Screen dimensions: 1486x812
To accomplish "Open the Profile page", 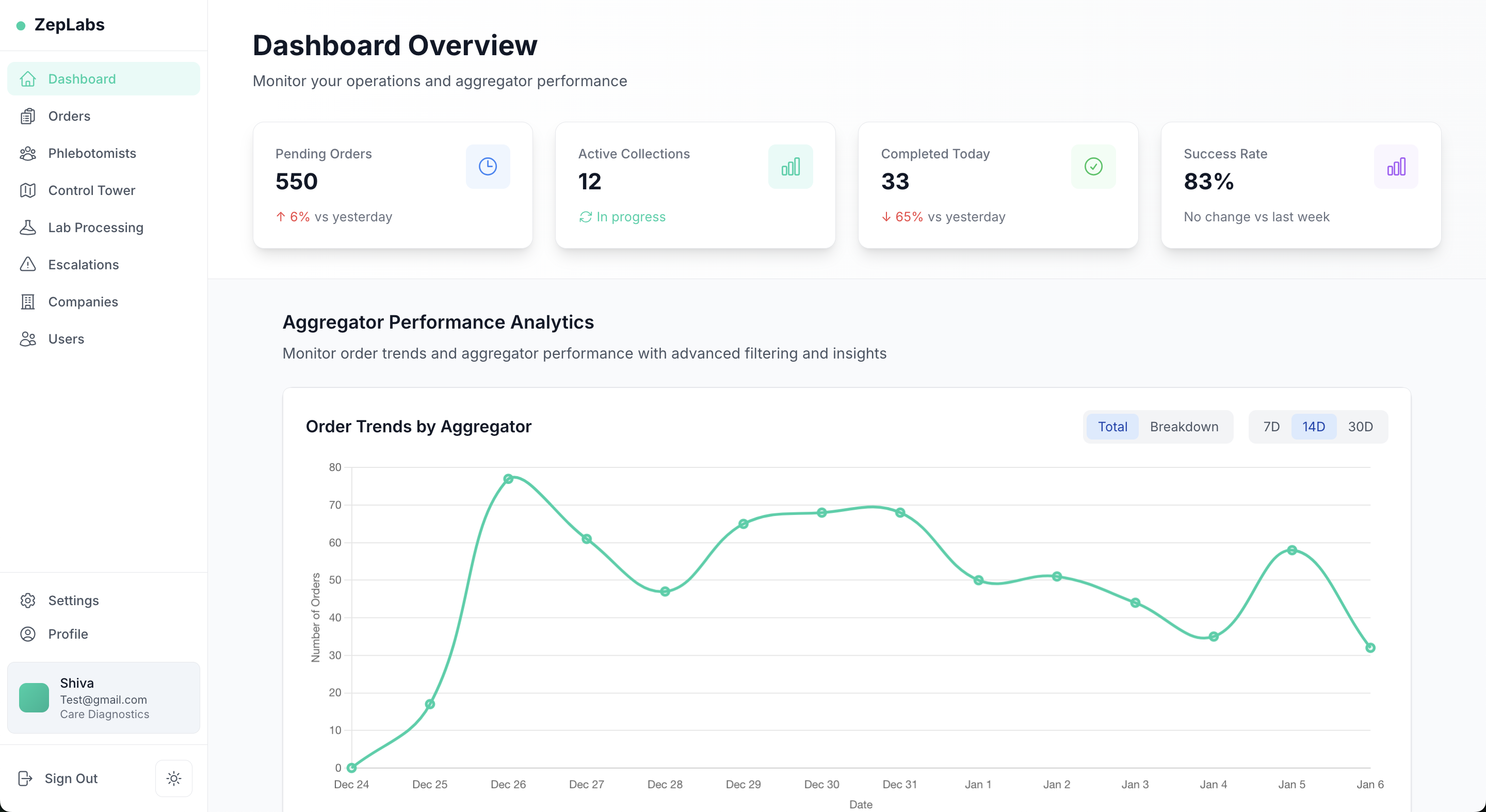I will (68, 634).
